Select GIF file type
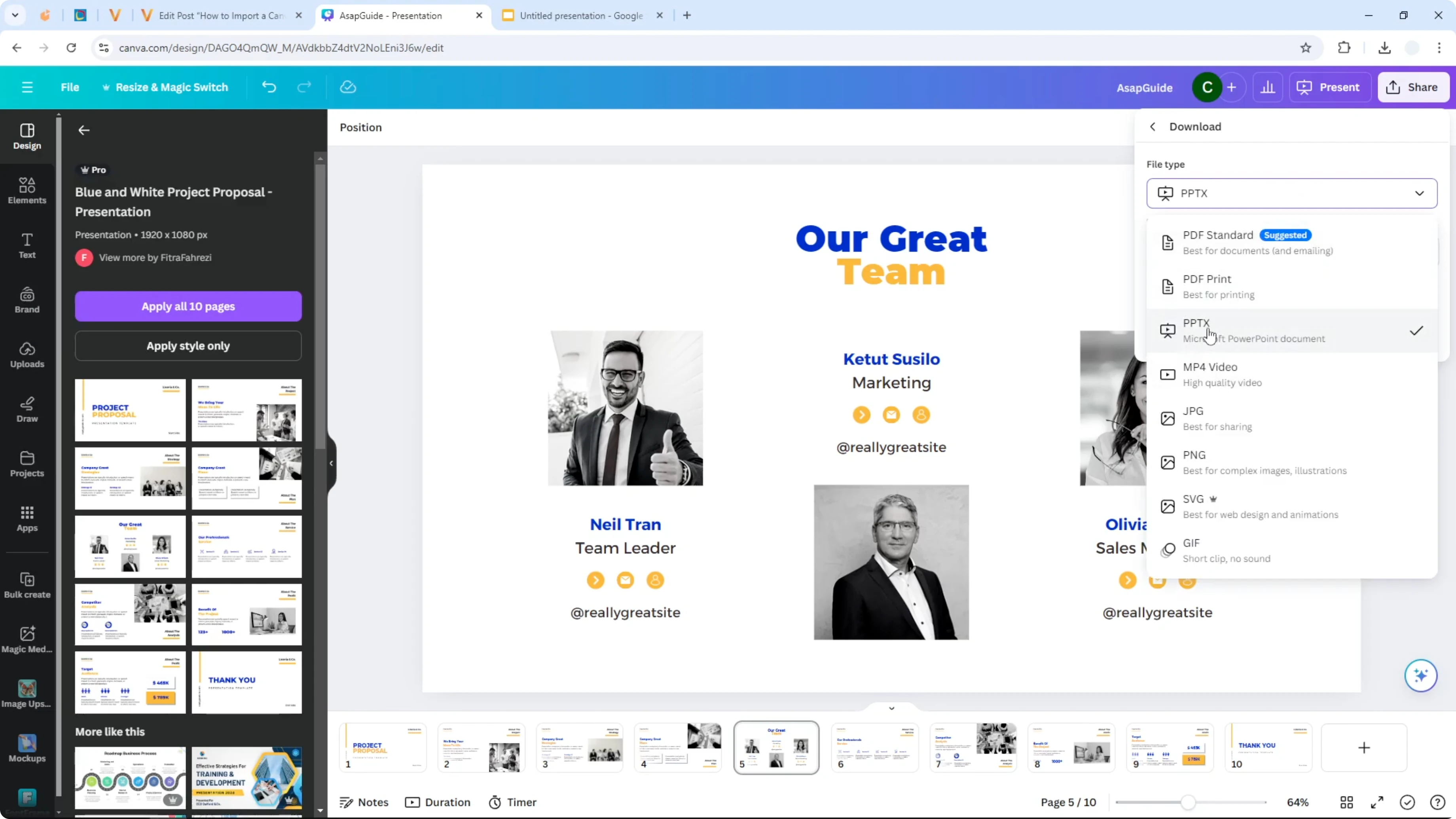Screen dimensions: 1456x819 point(1291,550)
